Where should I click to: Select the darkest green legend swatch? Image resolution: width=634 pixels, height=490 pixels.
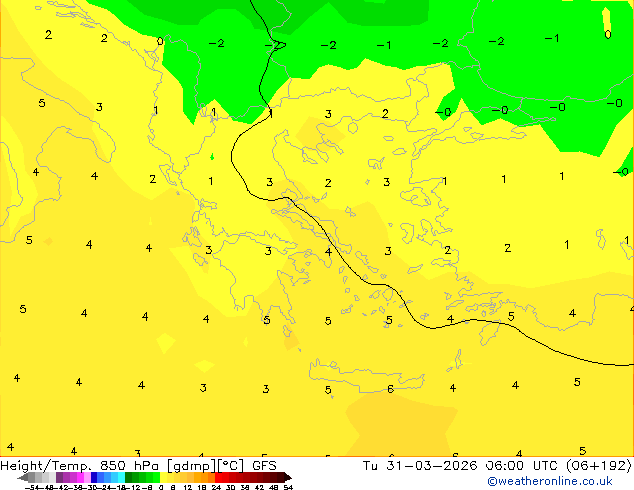tap(128, 477)
